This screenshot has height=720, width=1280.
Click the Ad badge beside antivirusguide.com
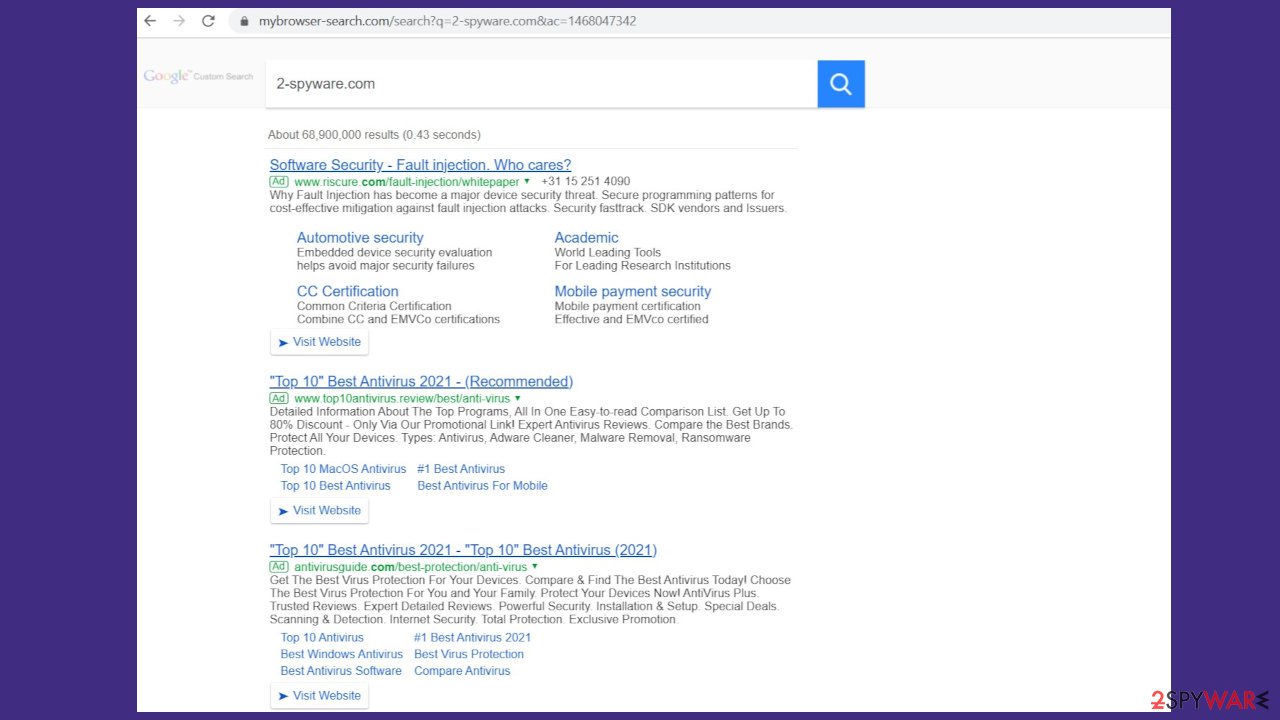click(279, 567)
